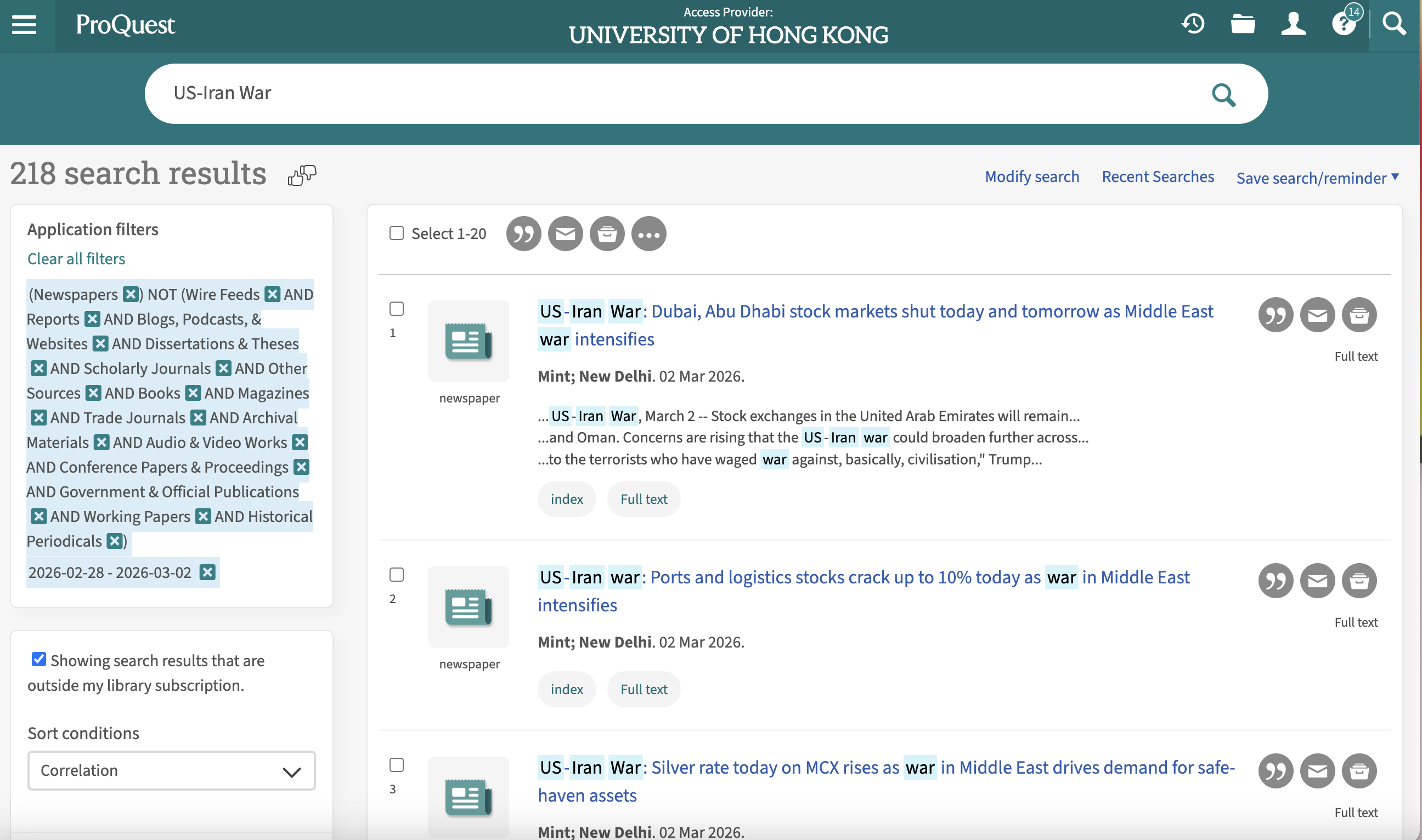The height and width of the screenshot is (840, 1422).
Task: Cite the Silver rate today article
Action: (x=1276, y=771)
